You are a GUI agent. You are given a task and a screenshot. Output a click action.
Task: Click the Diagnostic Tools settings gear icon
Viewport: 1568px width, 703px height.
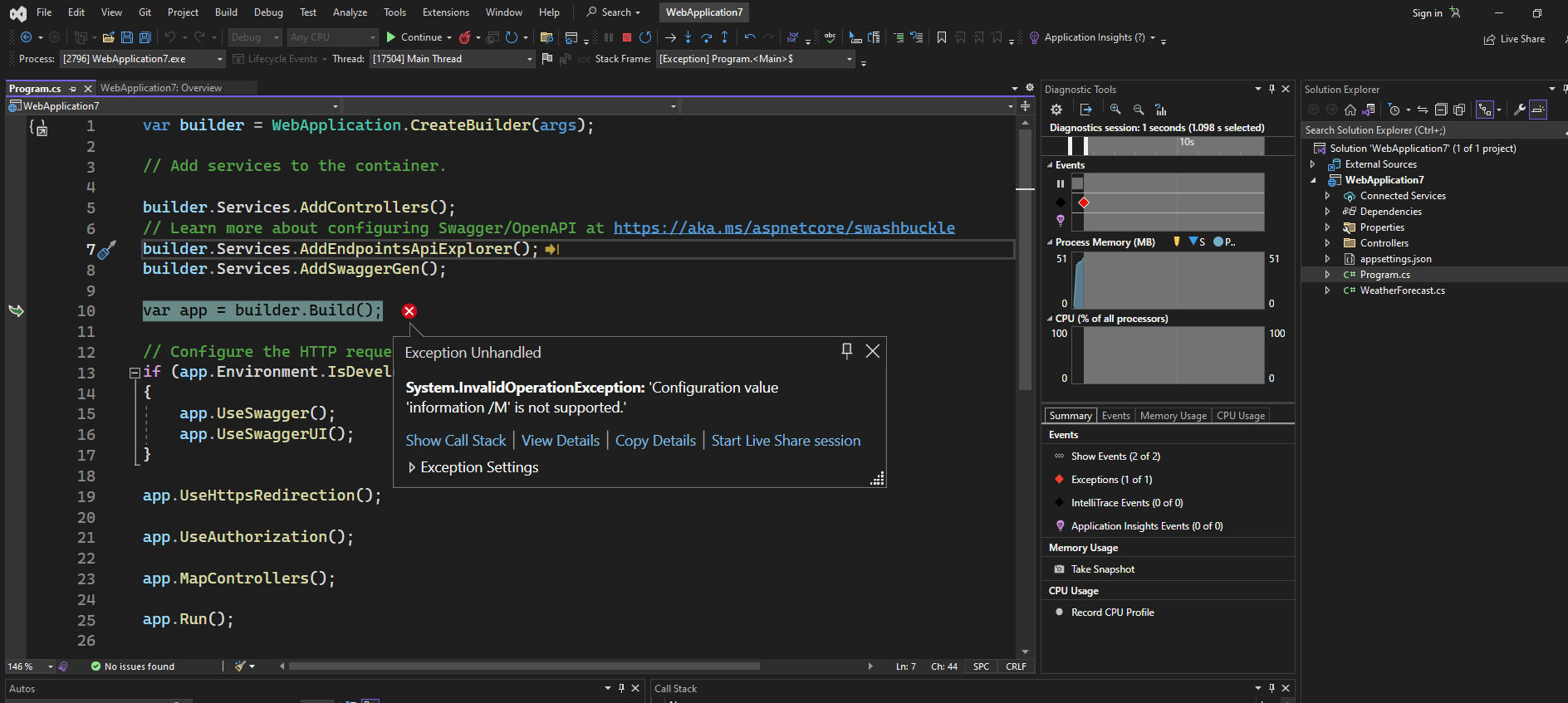[x=1056, y=110]
